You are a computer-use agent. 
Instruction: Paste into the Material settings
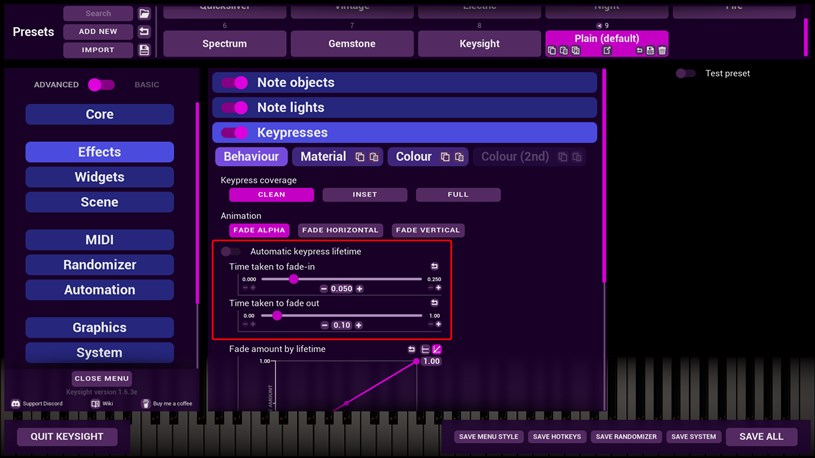click(374, 157)
